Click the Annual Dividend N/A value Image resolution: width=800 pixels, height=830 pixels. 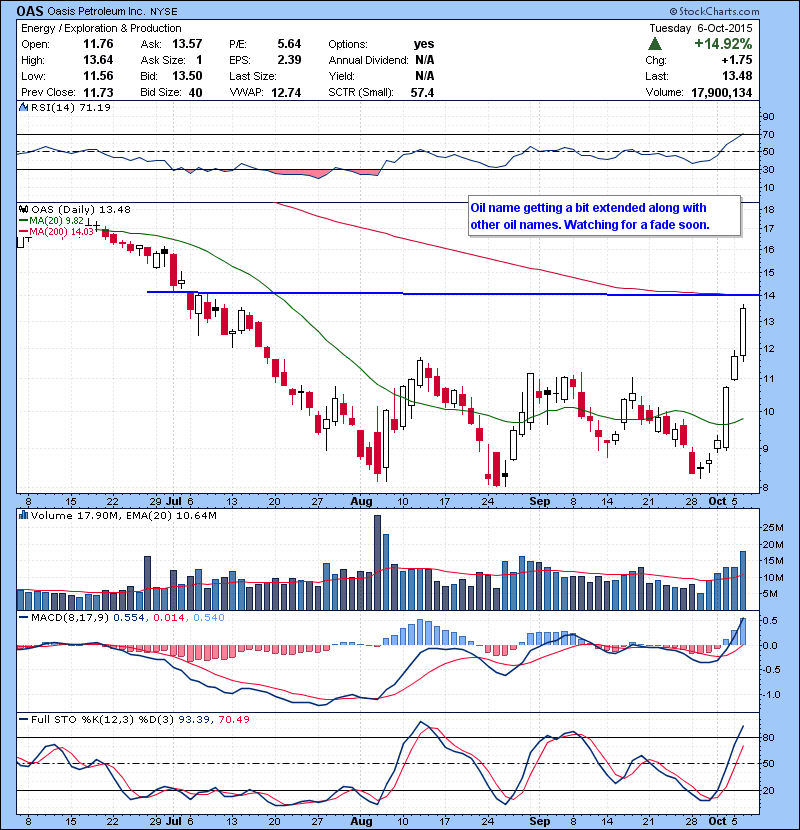click(425, 60)
